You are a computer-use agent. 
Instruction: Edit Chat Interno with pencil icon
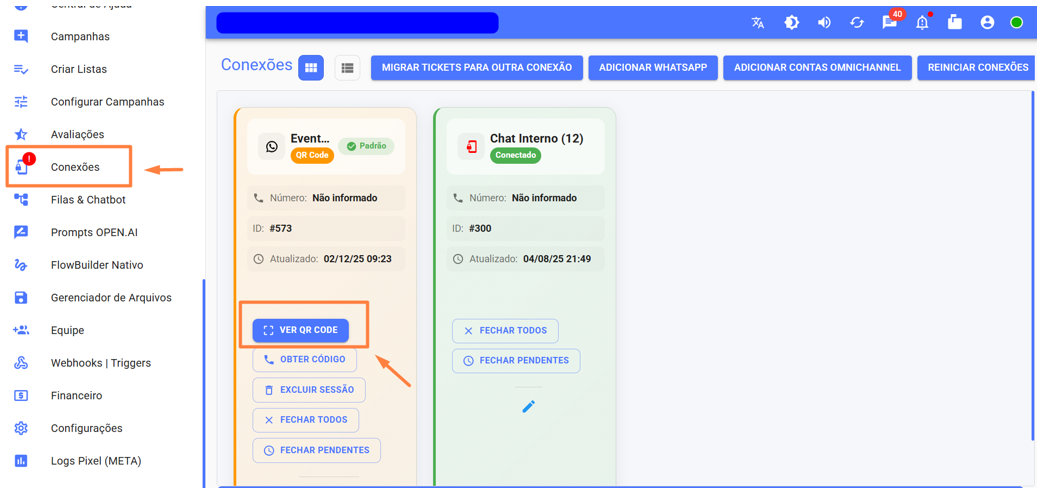(x=528, y=406)
